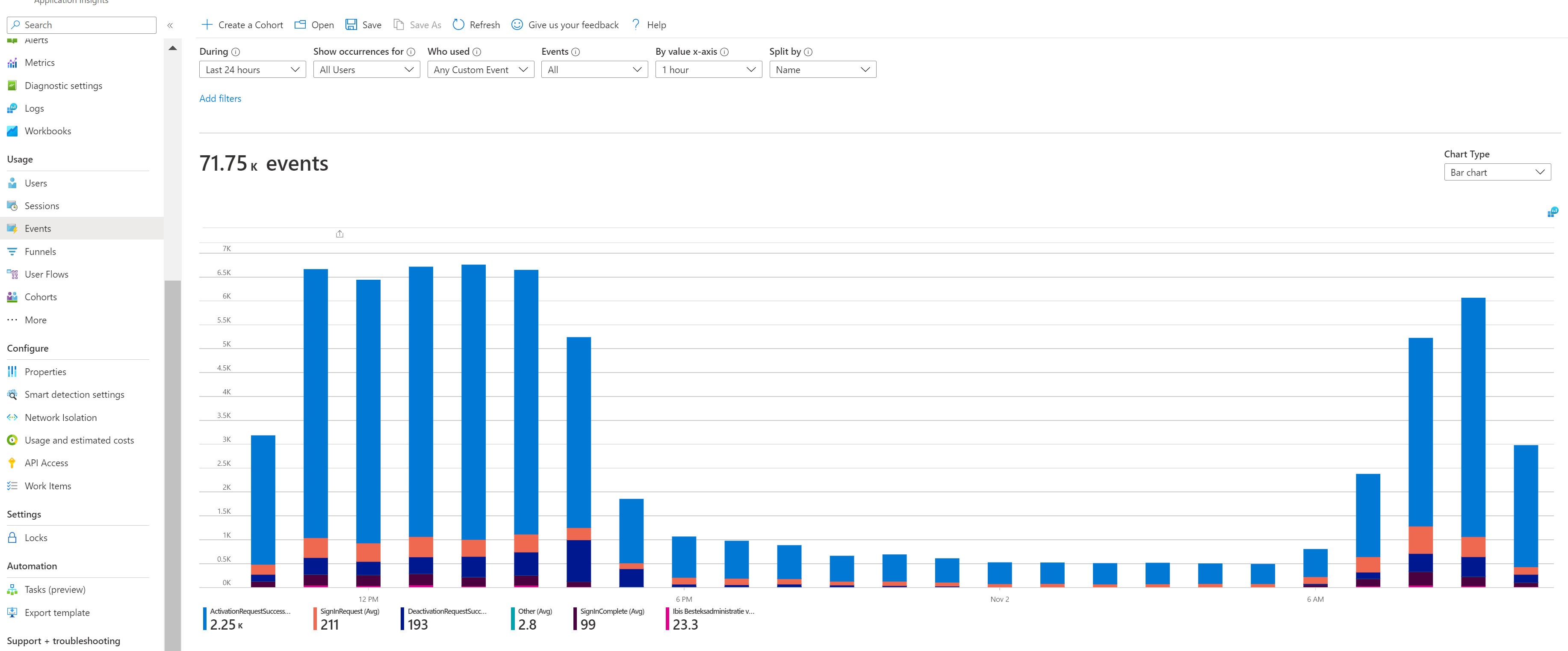Click the tallest bar before 6 PM
Image resolution: width=1568 pixels, height=651 pixels.
tap(474, 426)
